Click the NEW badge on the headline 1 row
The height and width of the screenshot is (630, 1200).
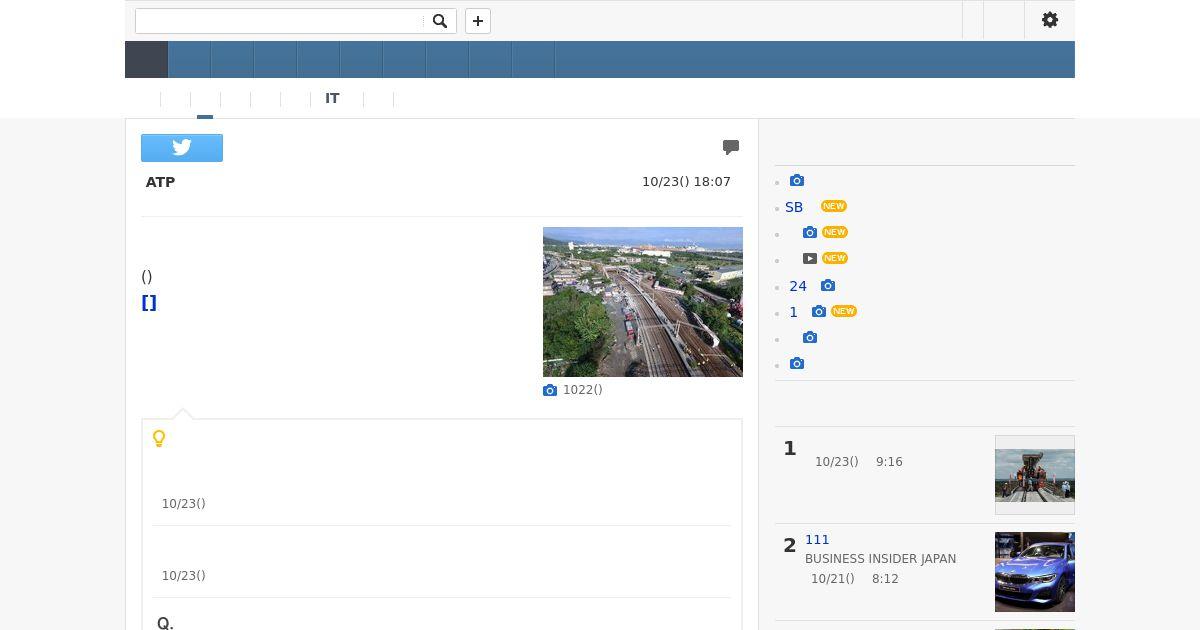(x=844, y=311)
